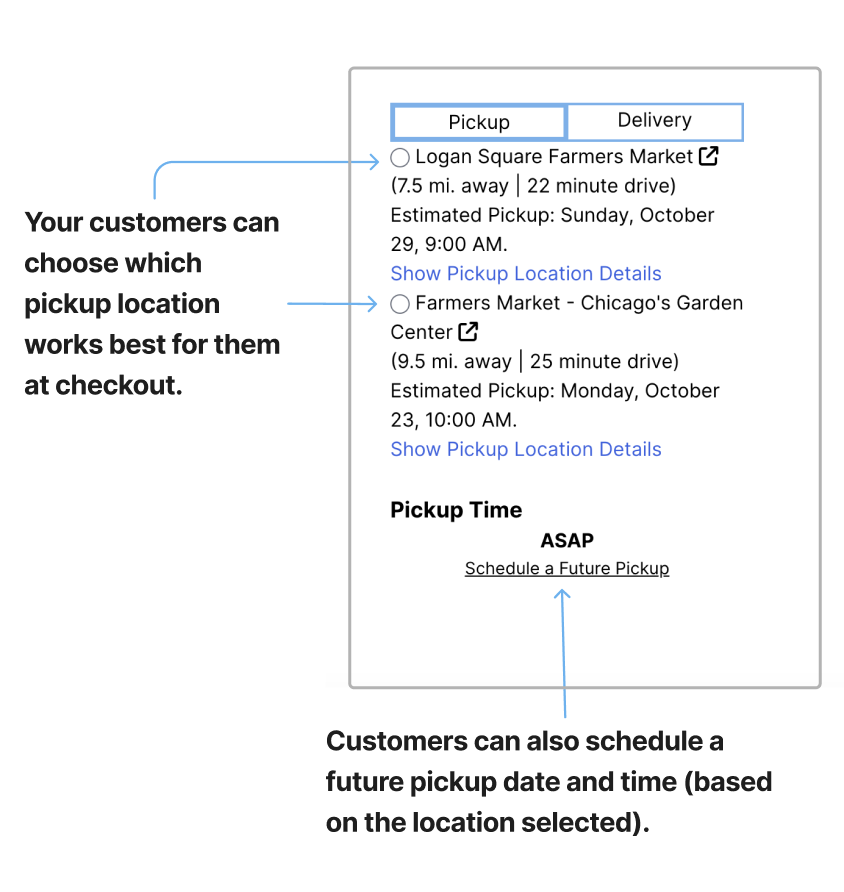Click the Farmers Market - Chicago's Garden name text
This screenshot has height=892, width=844.
click(578, 303)
